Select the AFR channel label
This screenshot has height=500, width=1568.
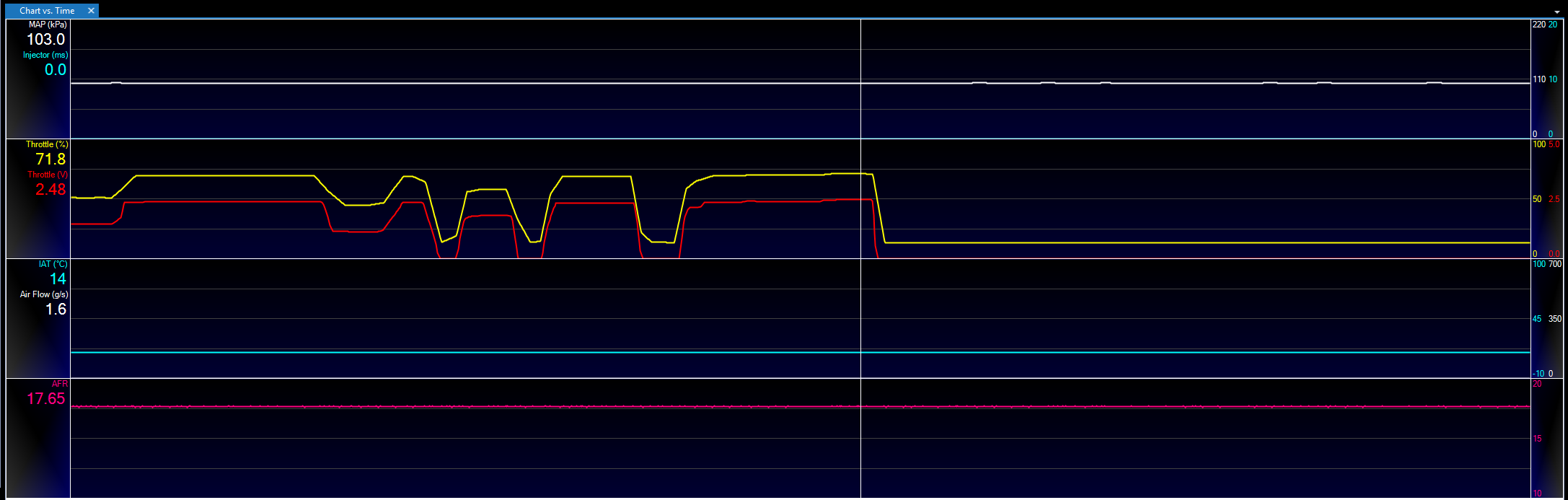point(60,384)
